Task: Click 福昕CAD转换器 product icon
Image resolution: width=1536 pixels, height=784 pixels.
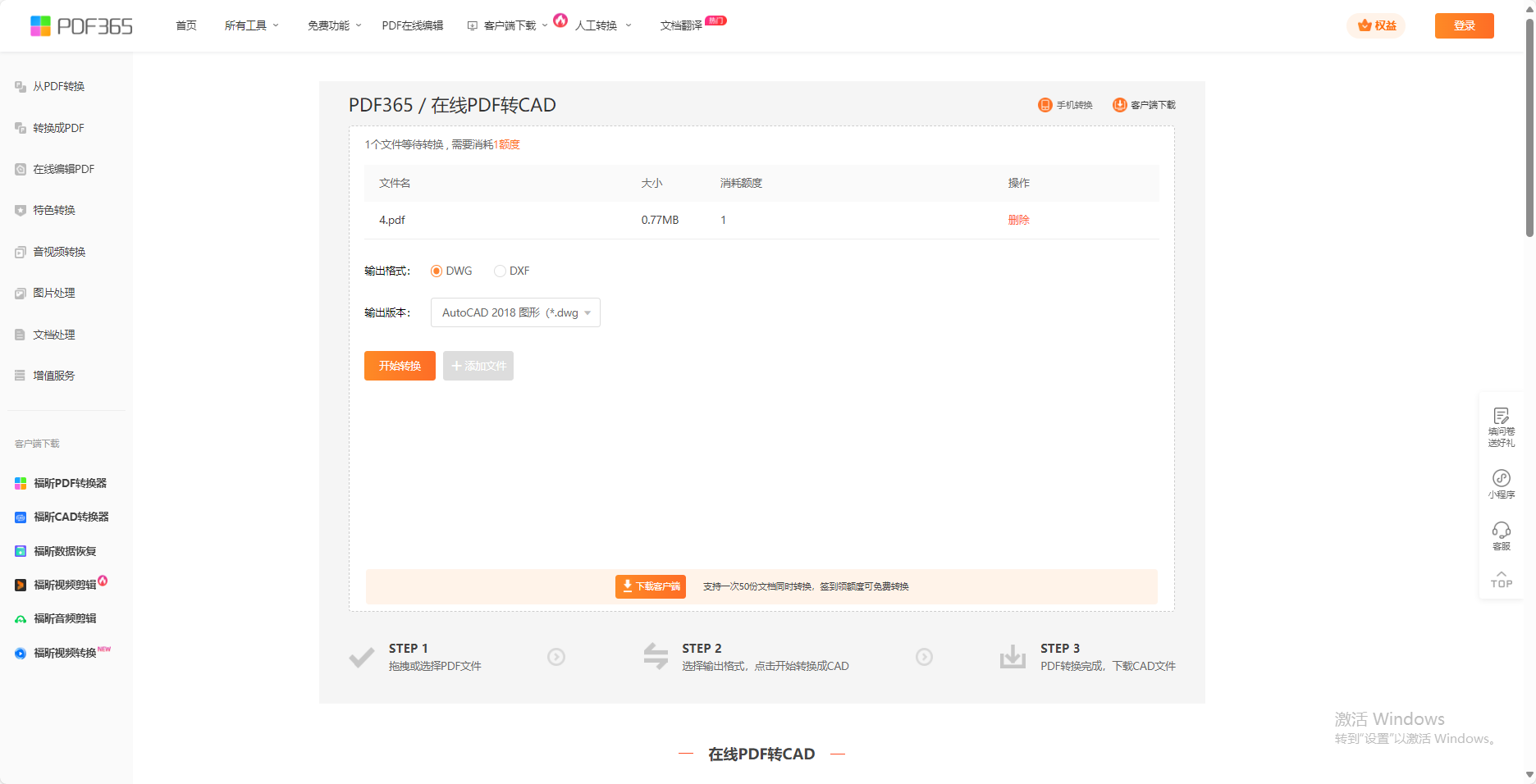Action: coord(21,517)
